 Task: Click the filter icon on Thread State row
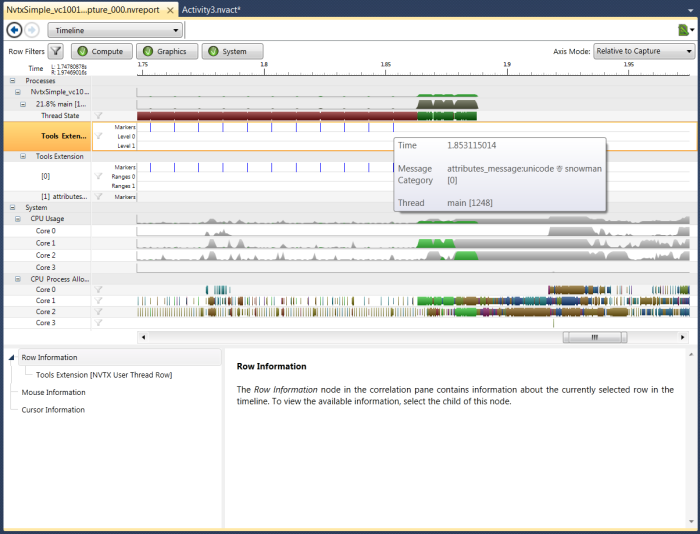click(99, 115)
